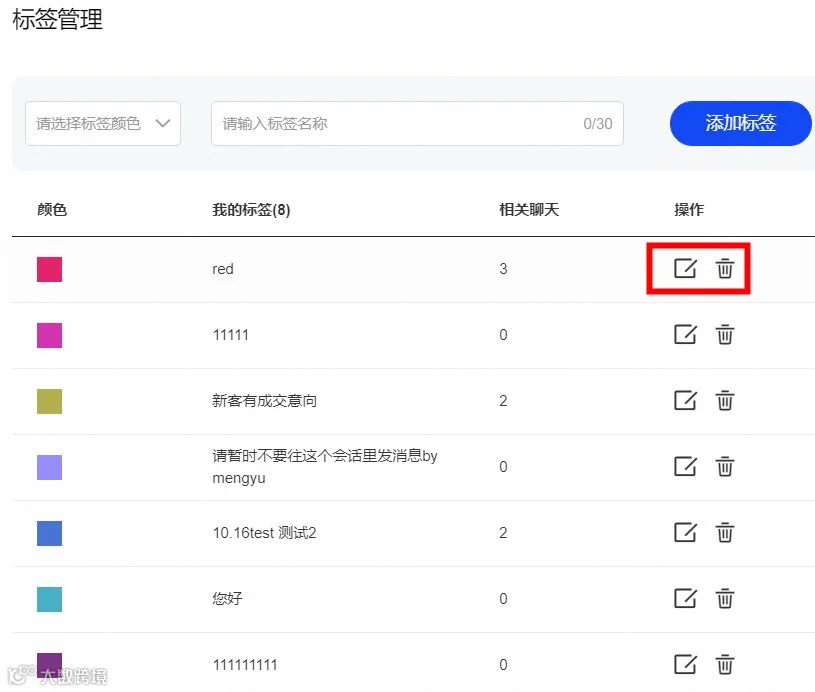
Task: Focus the tag name input field
Action: click(417, 124)
